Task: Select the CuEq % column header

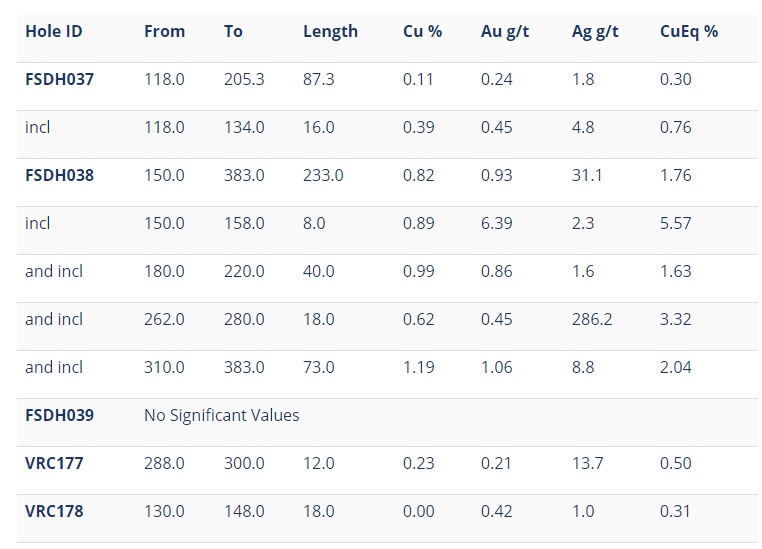Action: click(689, 32)
